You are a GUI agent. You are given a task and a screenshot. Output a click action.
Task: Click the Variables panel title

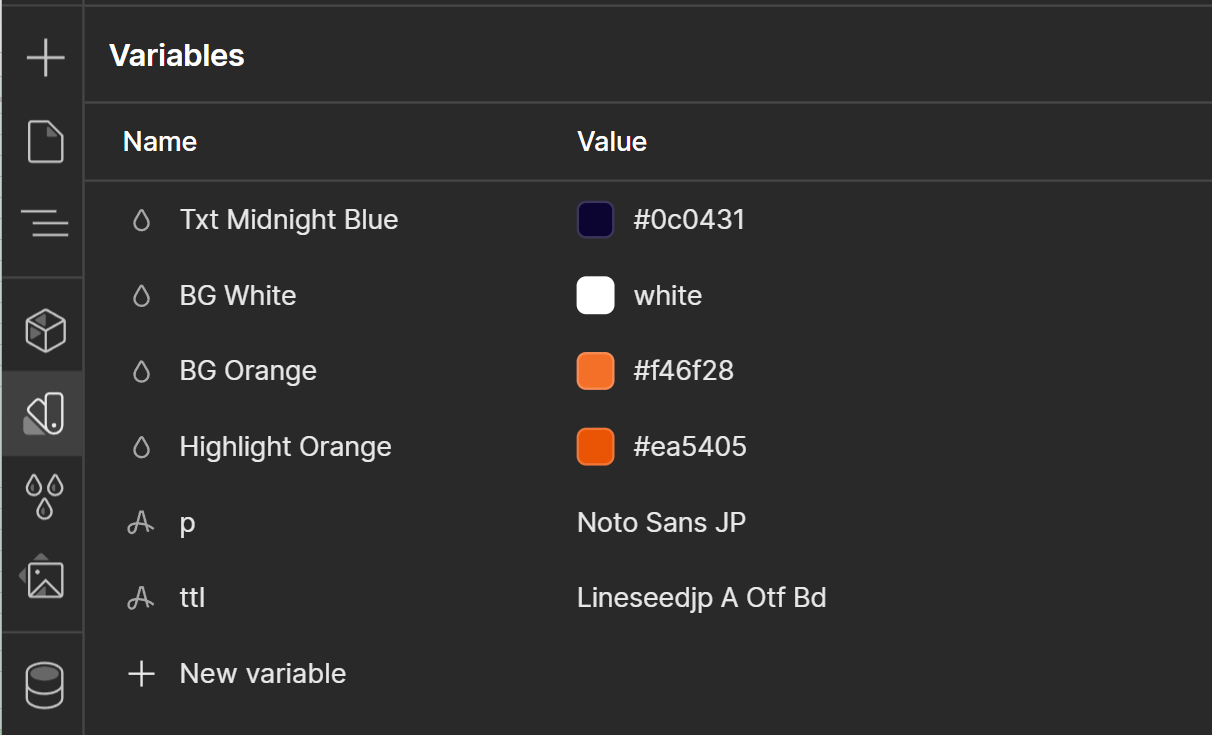pos(177,55)
